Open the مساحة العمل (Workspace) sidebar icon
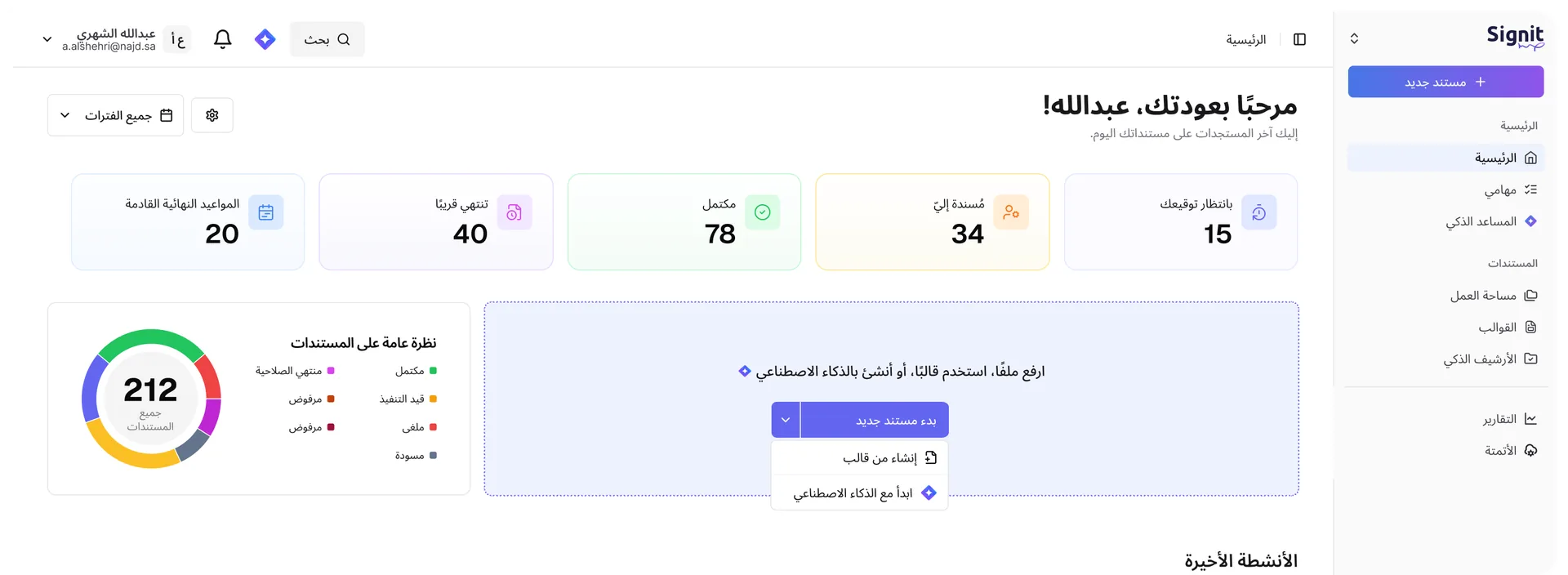The width and height of the screenshot is (1568, 575). coord(1530,295)
